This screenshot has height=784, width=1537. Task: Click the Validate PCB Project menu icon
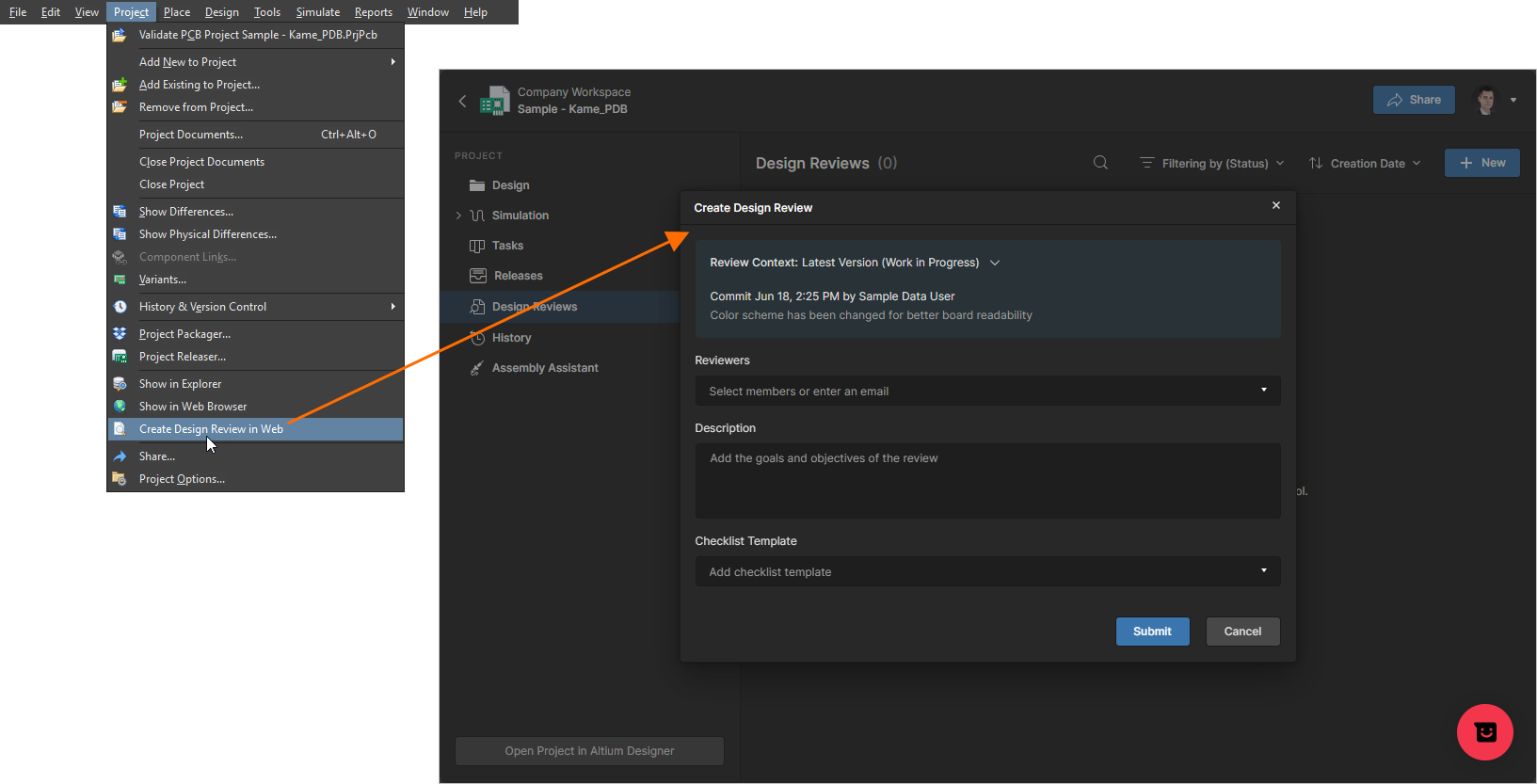(120, 35)
